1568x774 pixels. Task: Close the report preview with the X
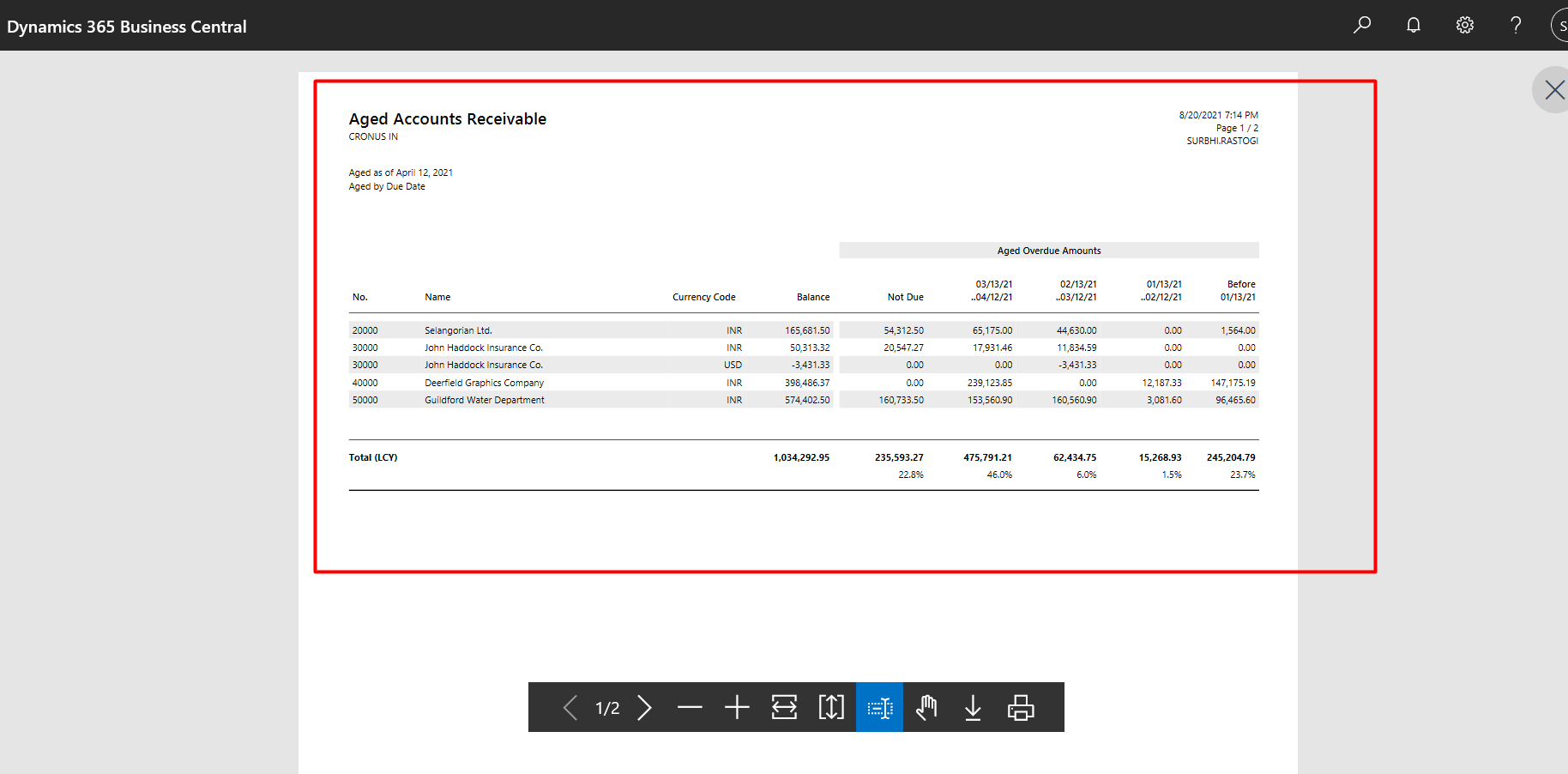(x=1554, y=89)
